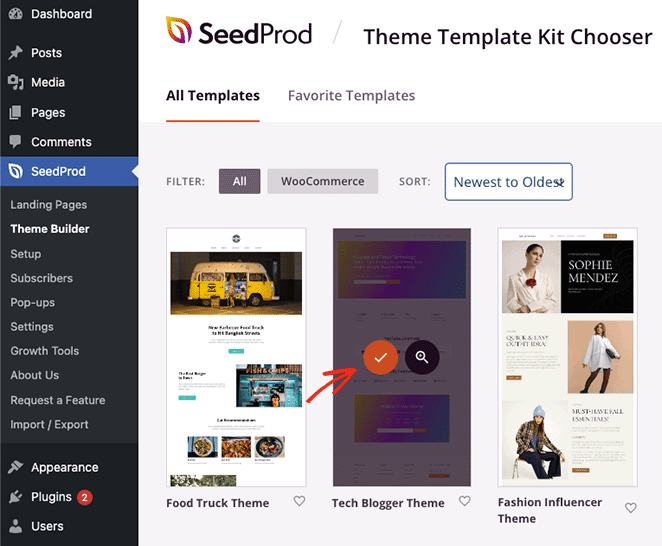Expand the Users menu in the sidebar
The image size is (662, 546).
point(47,526)
